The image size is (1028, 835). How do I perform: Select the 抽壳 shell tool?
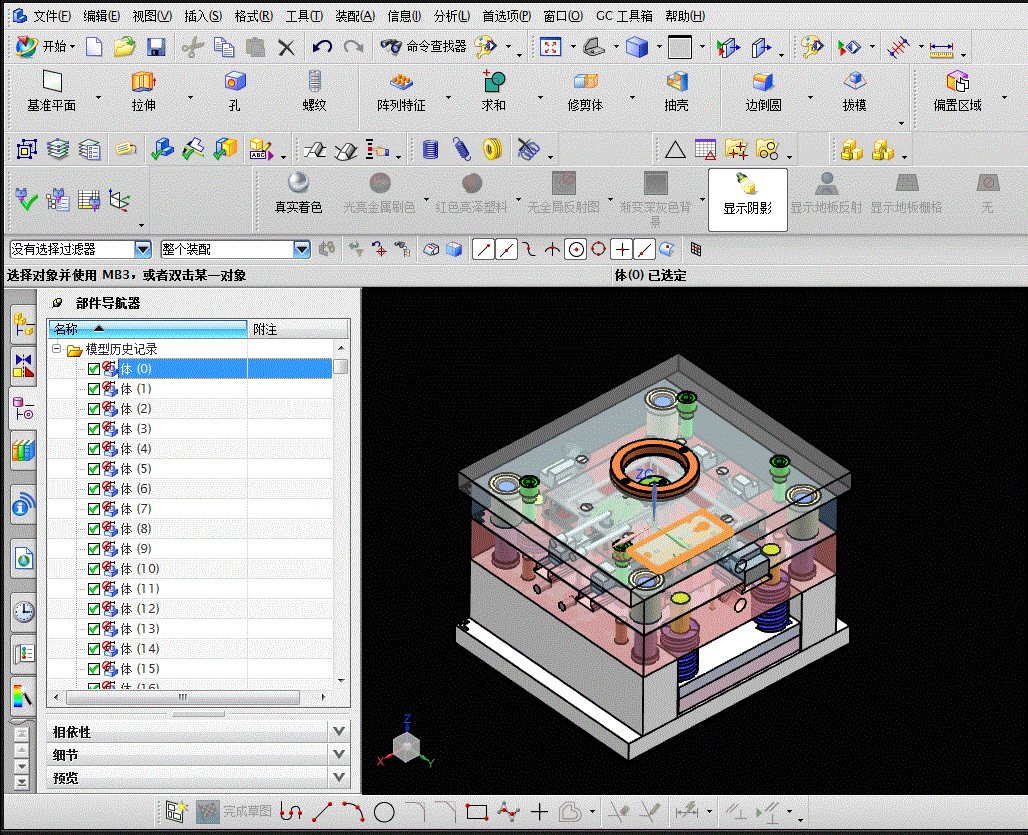pyautogui.click(x=676, y=92)
